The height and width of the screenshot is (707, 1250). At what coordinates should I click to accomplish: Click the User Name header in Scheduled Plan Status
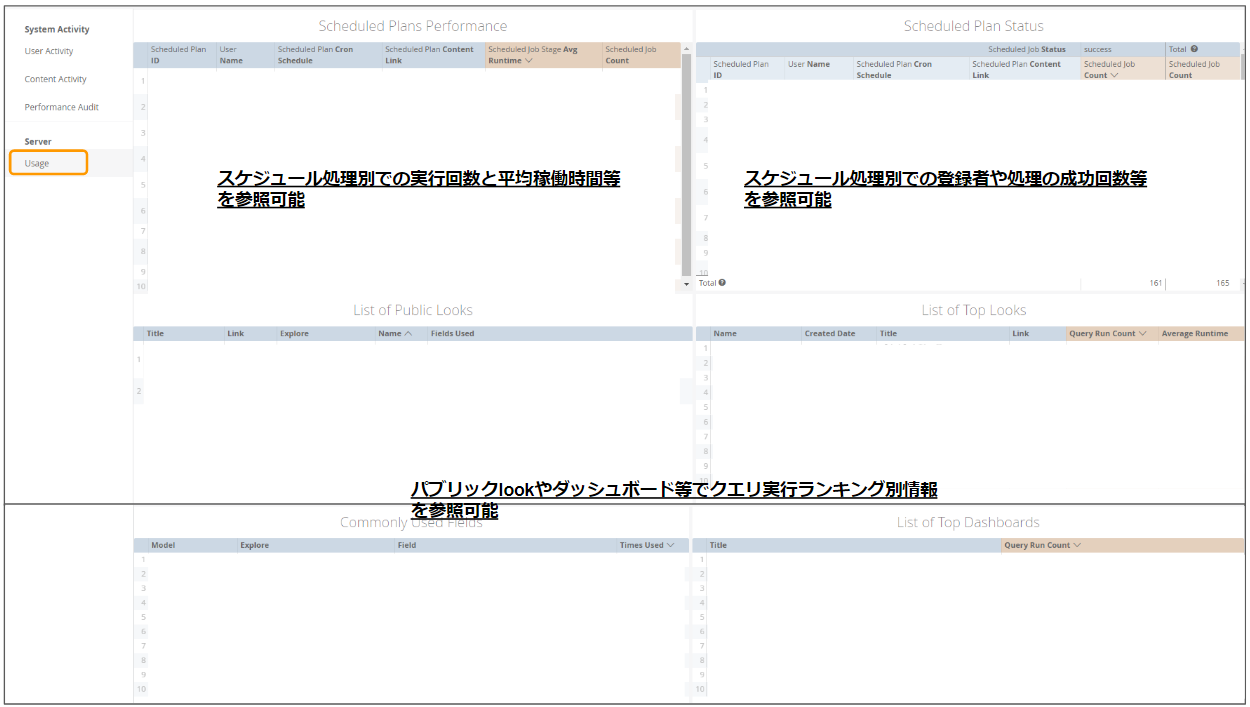811,64
